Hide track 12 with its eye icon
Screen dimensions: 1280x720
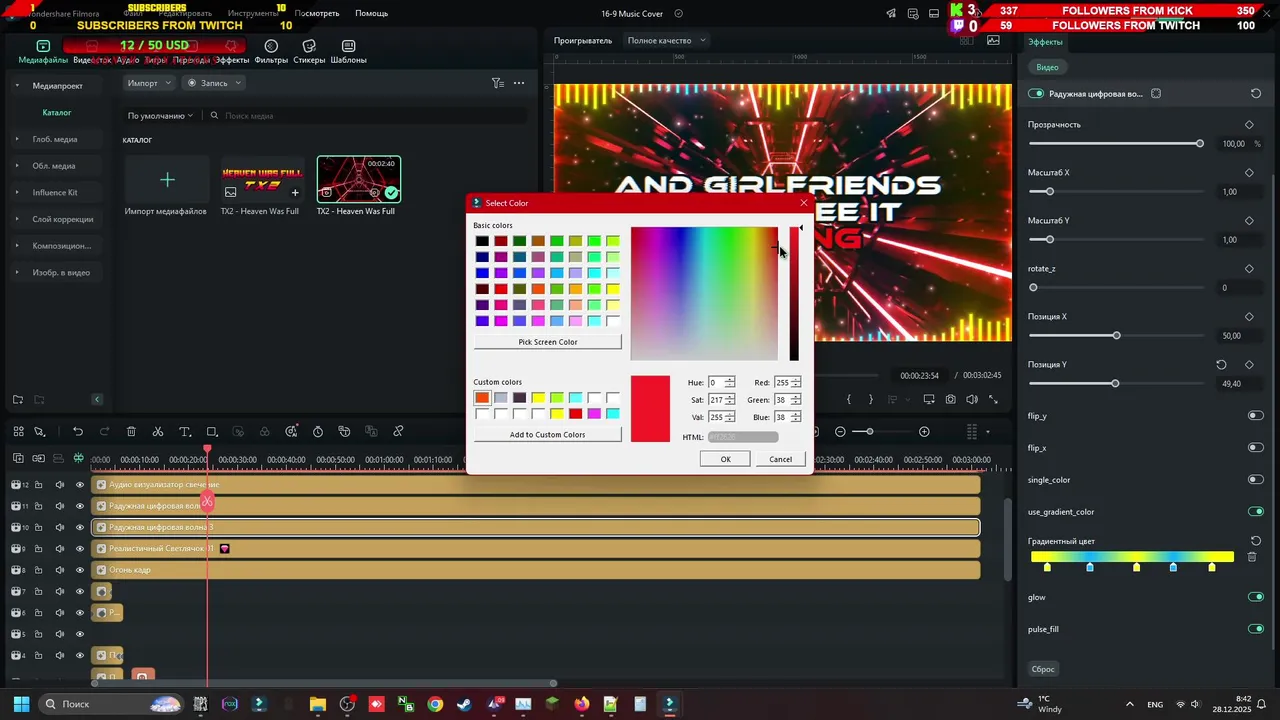pos(80,485)
